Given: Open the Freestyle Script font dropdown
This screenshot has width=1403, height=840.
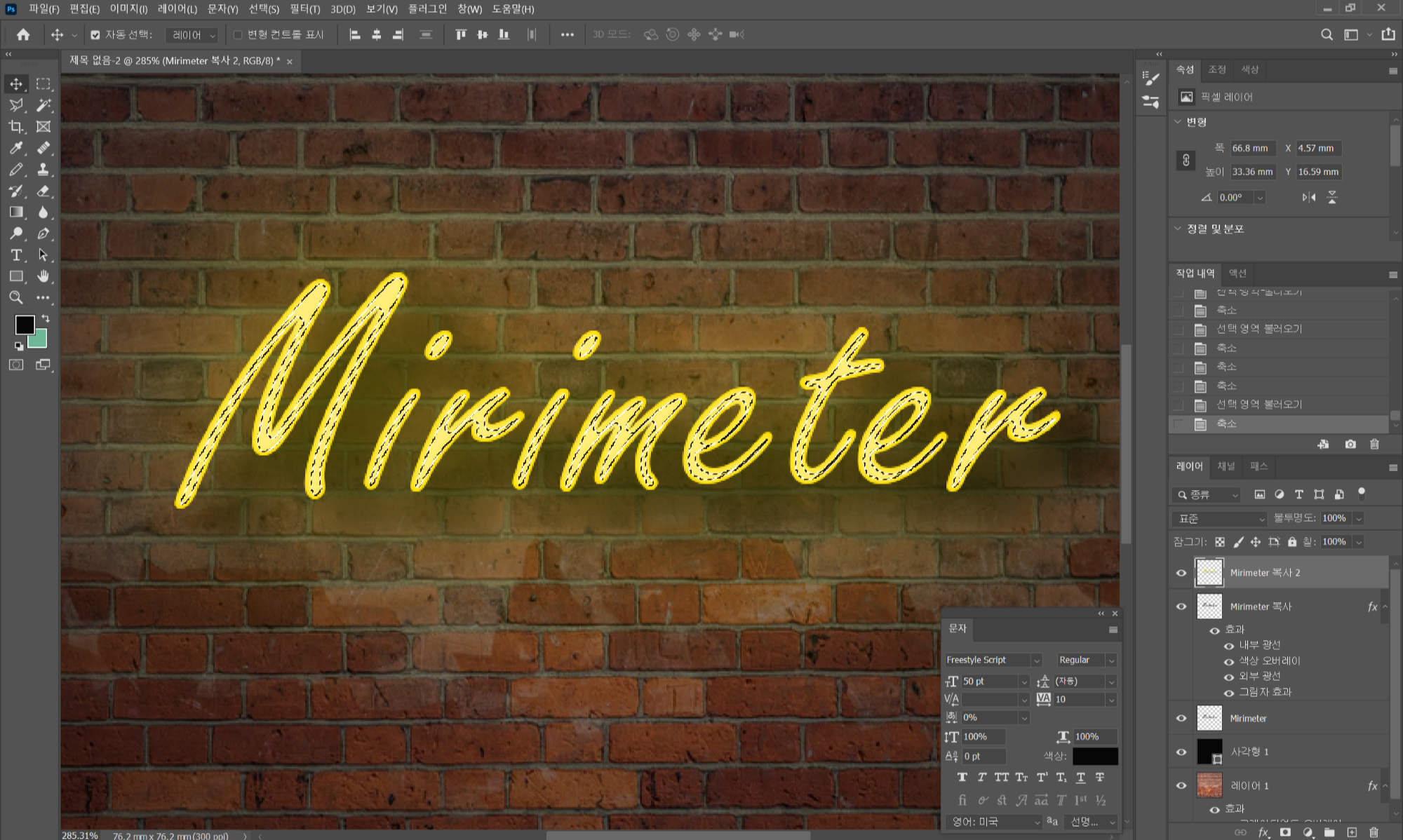Looking at the screenshot, I should point(1036,661).
